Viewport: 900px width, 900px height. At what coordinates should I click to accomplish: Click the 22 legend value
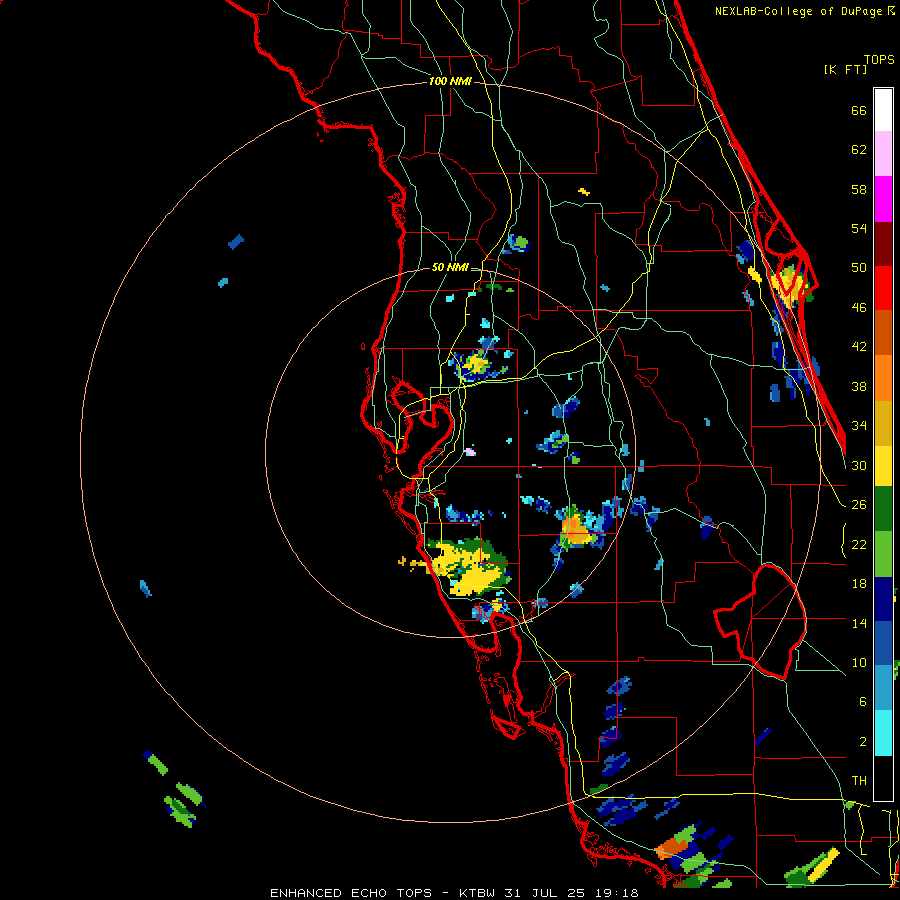859,544
